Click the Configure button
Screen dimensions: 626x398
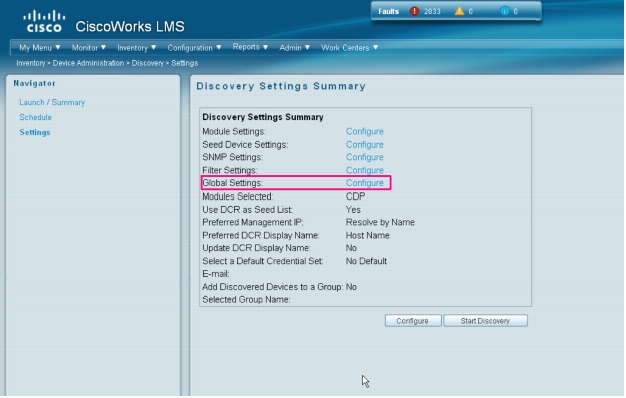coord(413,321)
